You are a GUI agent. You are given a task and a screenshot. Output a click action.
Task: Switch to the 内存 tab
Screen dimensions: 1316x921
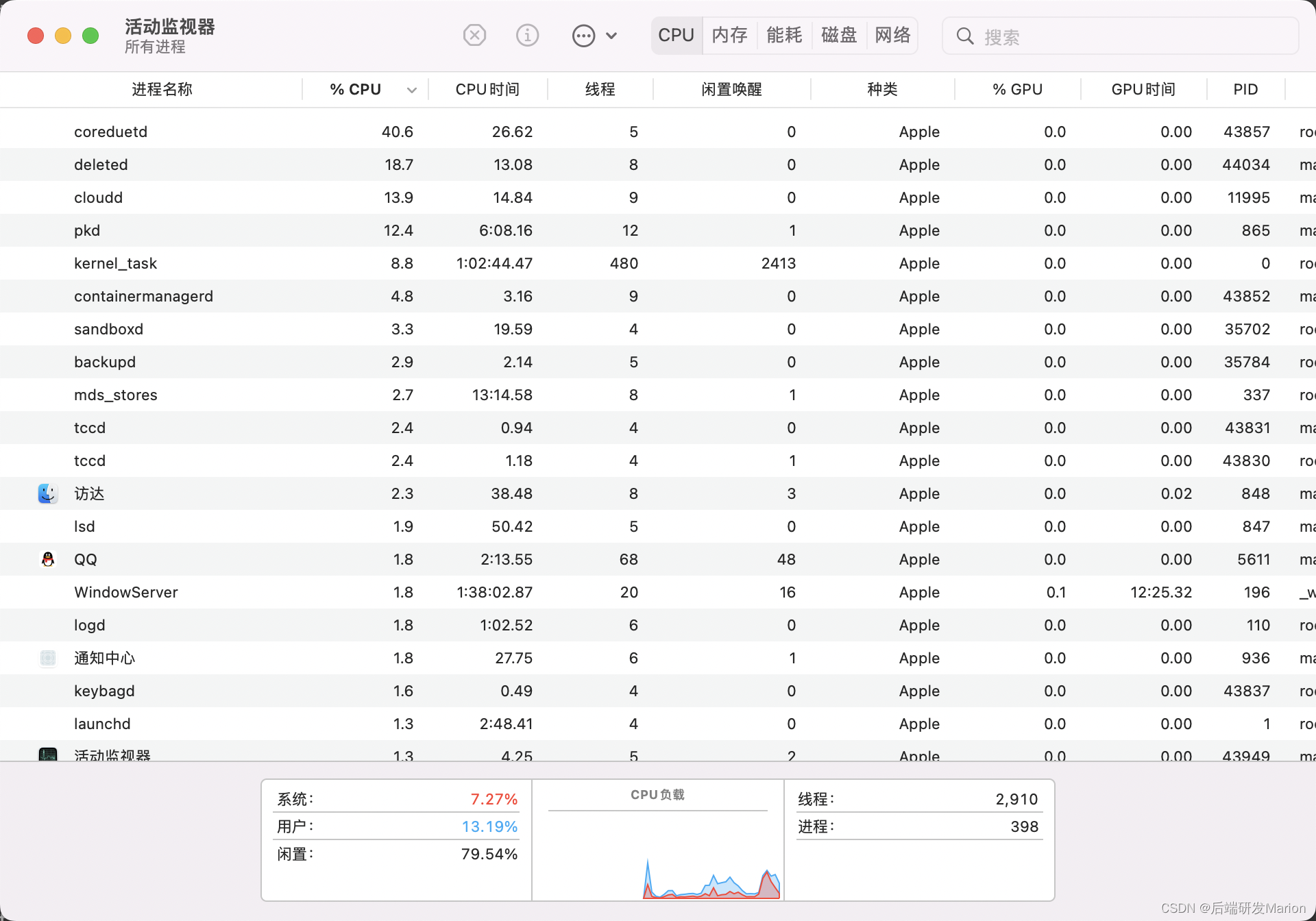click(x=729, y=35)
